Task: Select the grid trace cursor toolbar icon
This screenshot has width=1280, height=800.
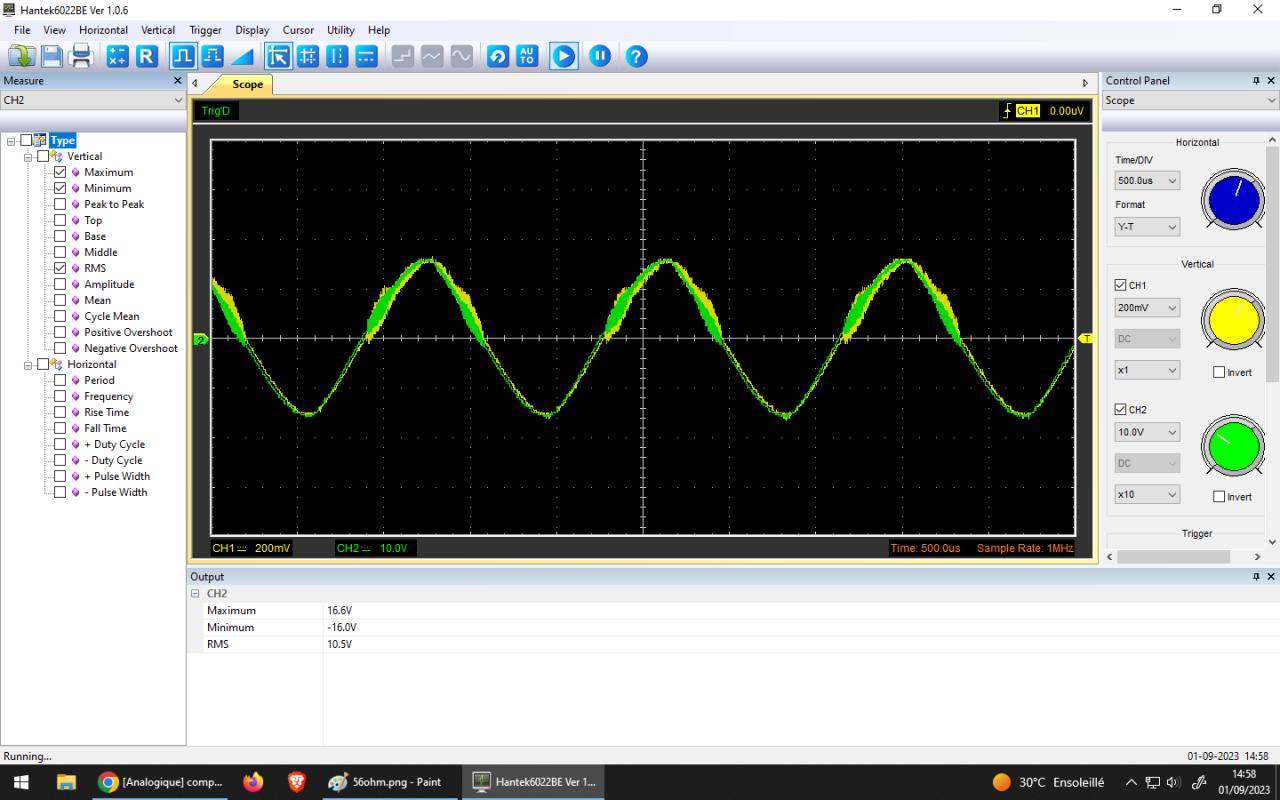Action: point(308,56)
